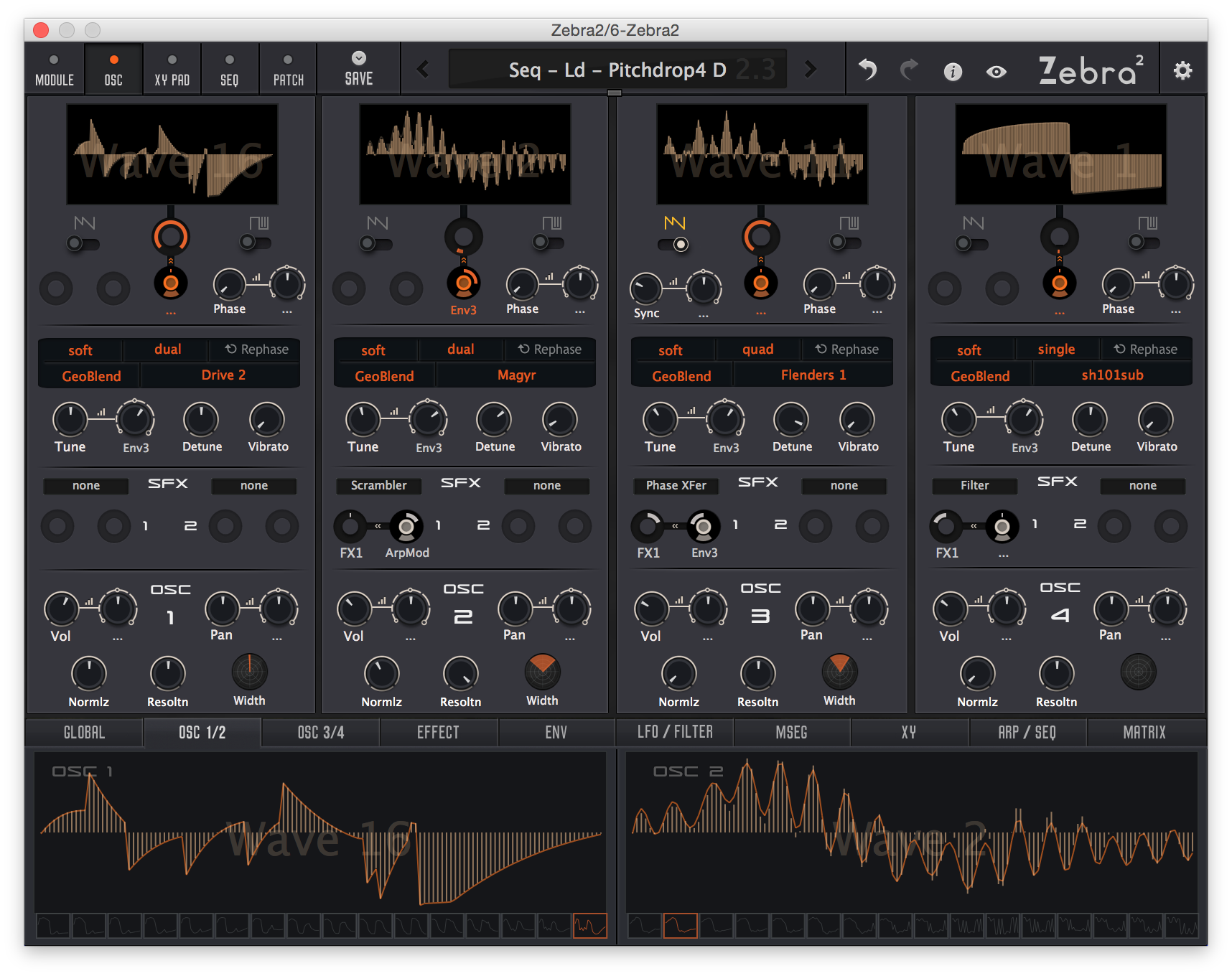Click the OSC 2 Vibrato knob
The image size is (1232, 976).
coord(560,420)
